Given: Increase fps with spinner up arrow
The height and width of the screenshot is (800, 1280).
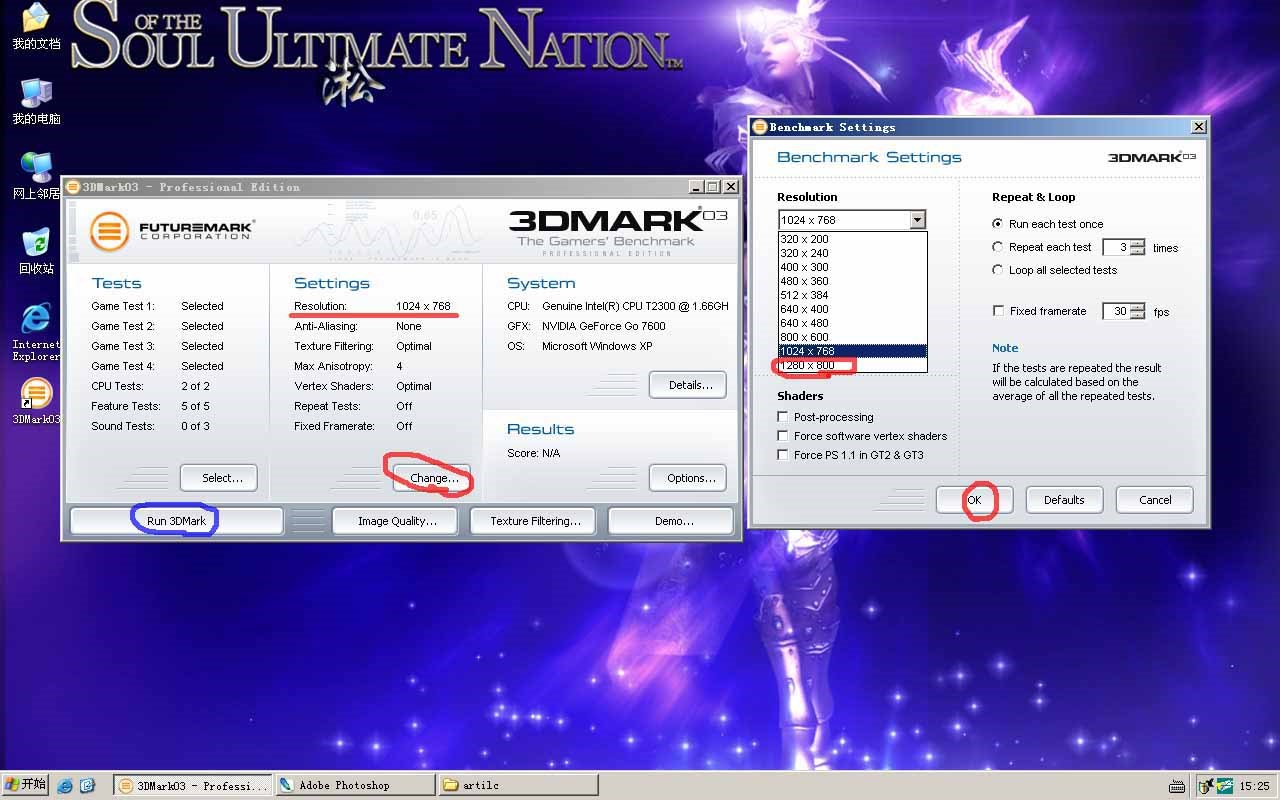Looking at the screenshot, I should (x=1138, y=307).
